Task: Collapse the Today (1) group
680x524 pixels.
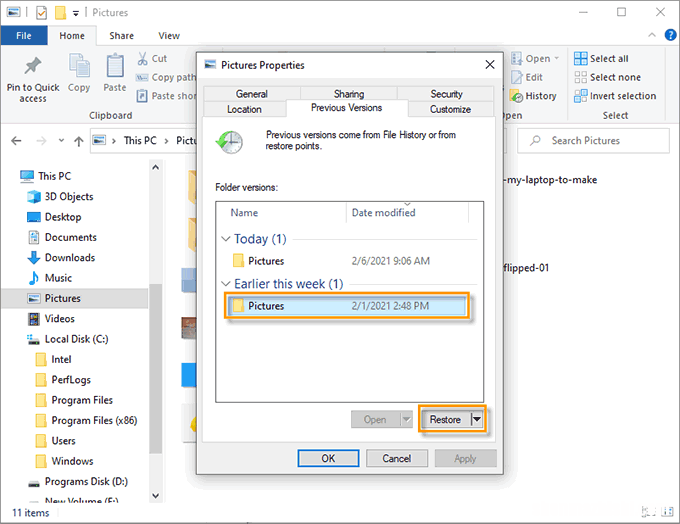Action: pos(226,239)
